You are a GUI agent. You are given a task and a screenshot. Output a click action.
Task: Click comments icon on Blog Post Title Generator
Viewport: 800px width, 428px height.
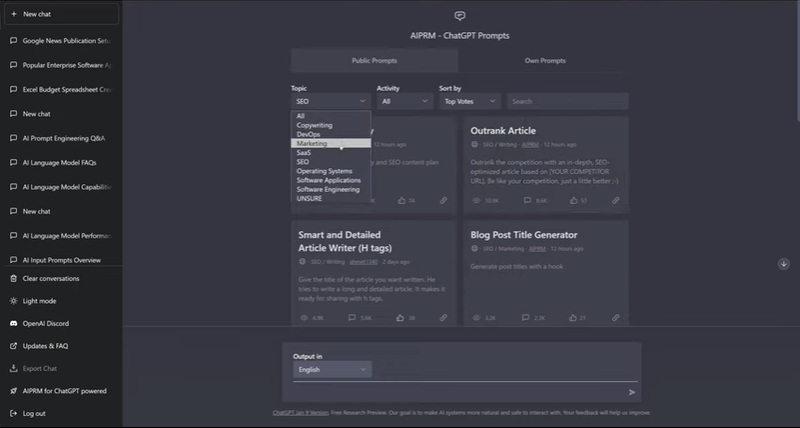[526, 318]
